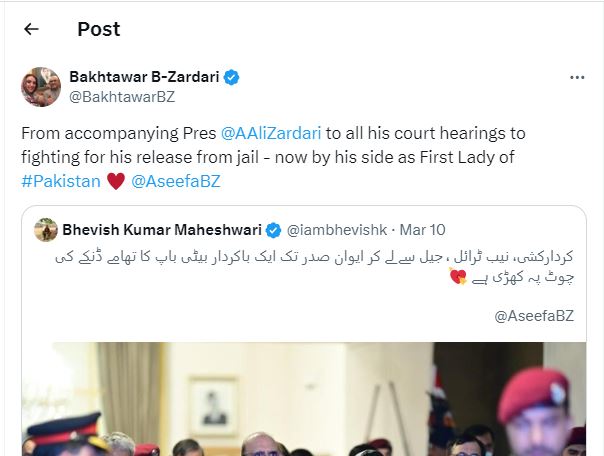The image size is (604, 456).
Task: Click the red heart emoji in post
Action: pyautogui.click(x=116, y=181)
